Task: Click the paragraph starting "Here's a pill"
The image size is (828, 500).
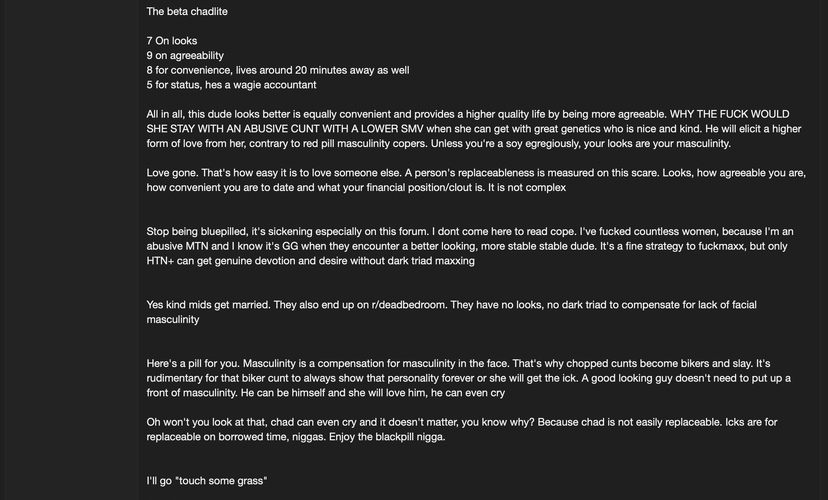Action: pos(468,378)
